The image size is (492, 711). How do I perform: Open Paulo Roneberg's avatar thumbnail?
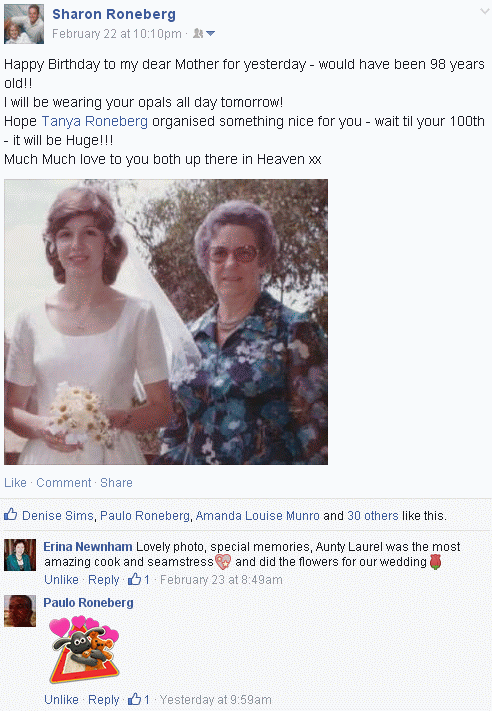[20, 611]
